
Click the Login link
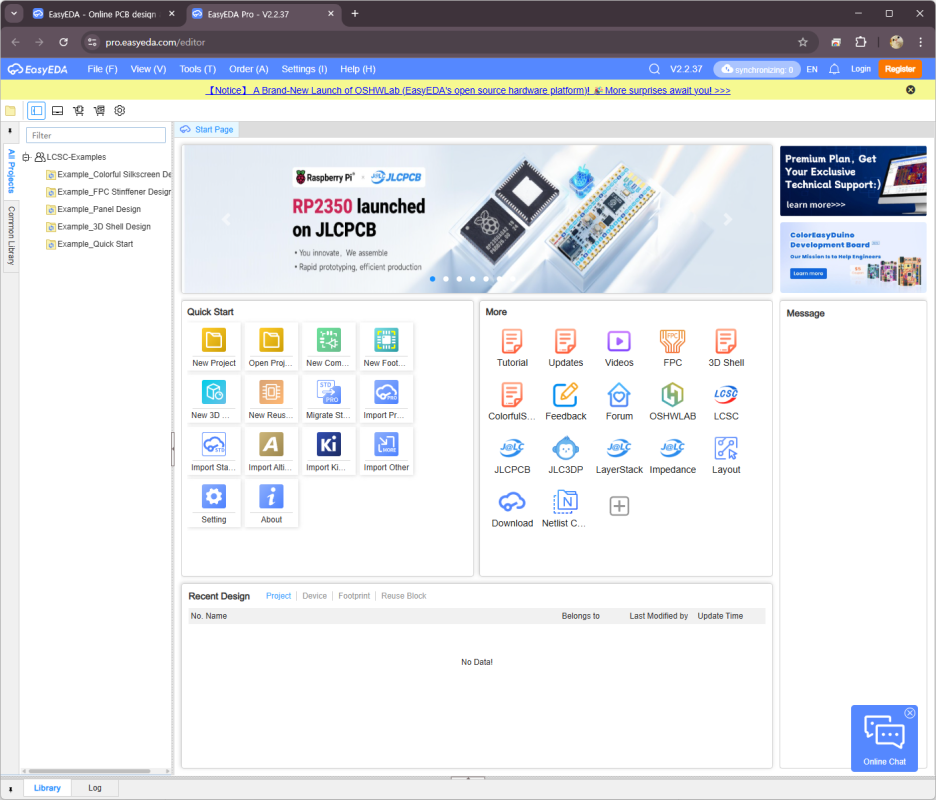(x=860, y=69)
